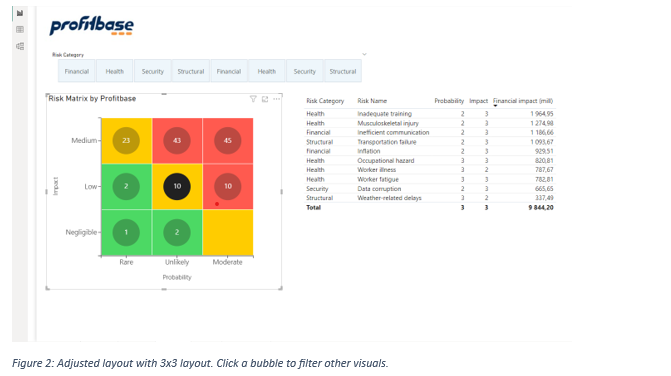This screenshot has height=376, width=671.
Task: Select the bubble showing 23
Action: 126,140
